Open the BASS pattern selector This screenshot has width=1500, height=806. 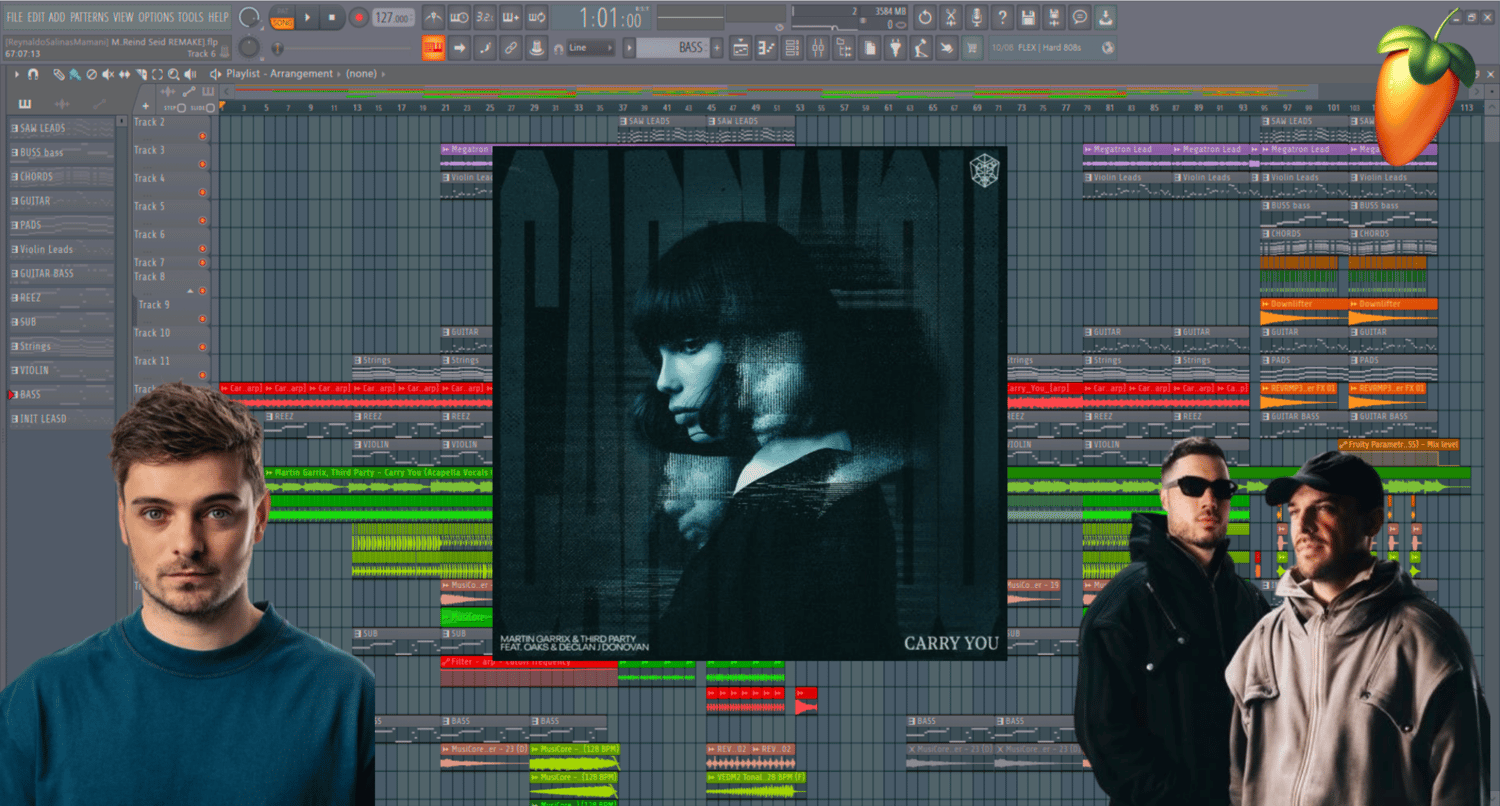click(673, 47)
